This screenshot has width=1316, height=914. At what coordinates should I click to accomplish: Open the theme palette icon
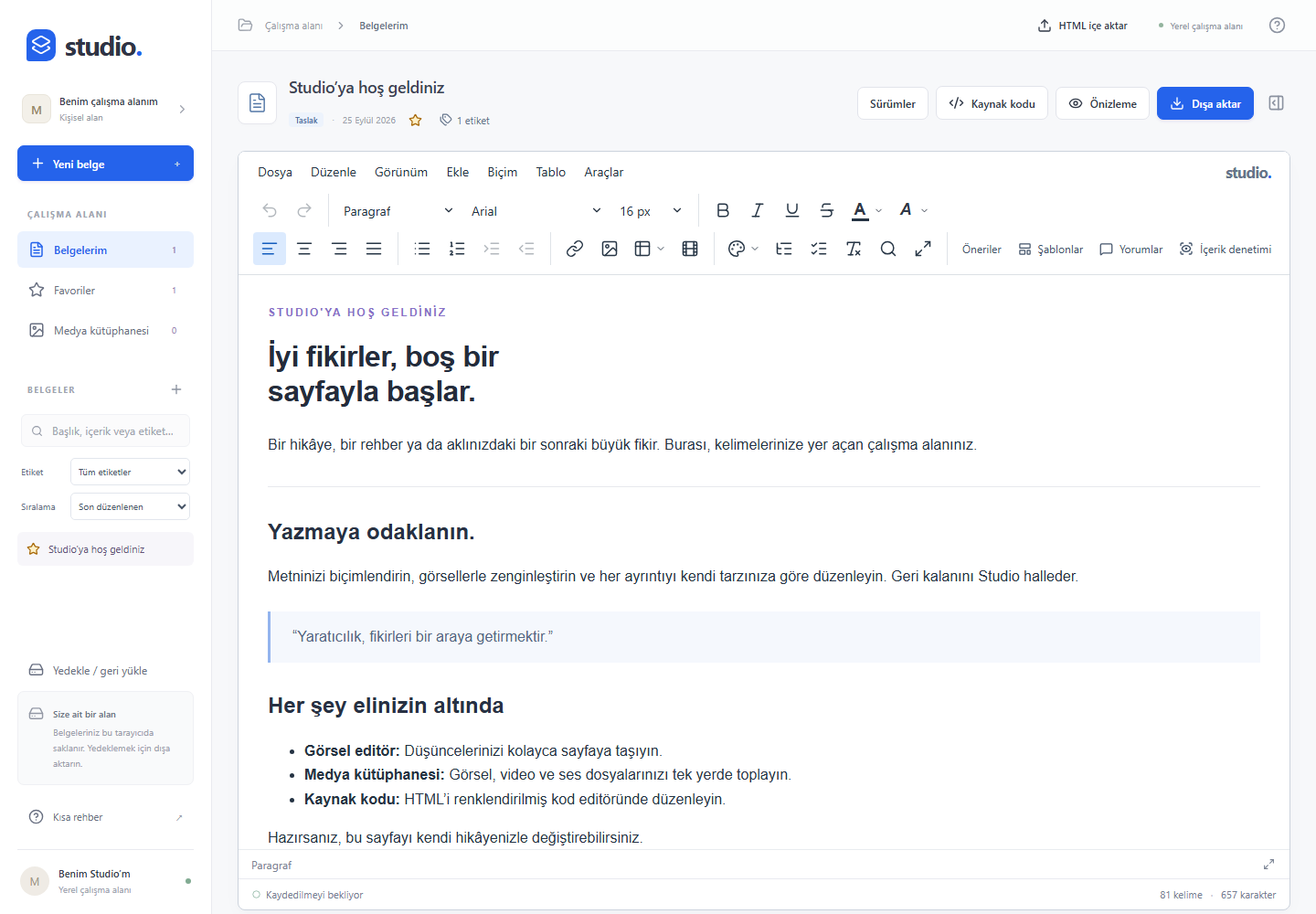point(737,249)
